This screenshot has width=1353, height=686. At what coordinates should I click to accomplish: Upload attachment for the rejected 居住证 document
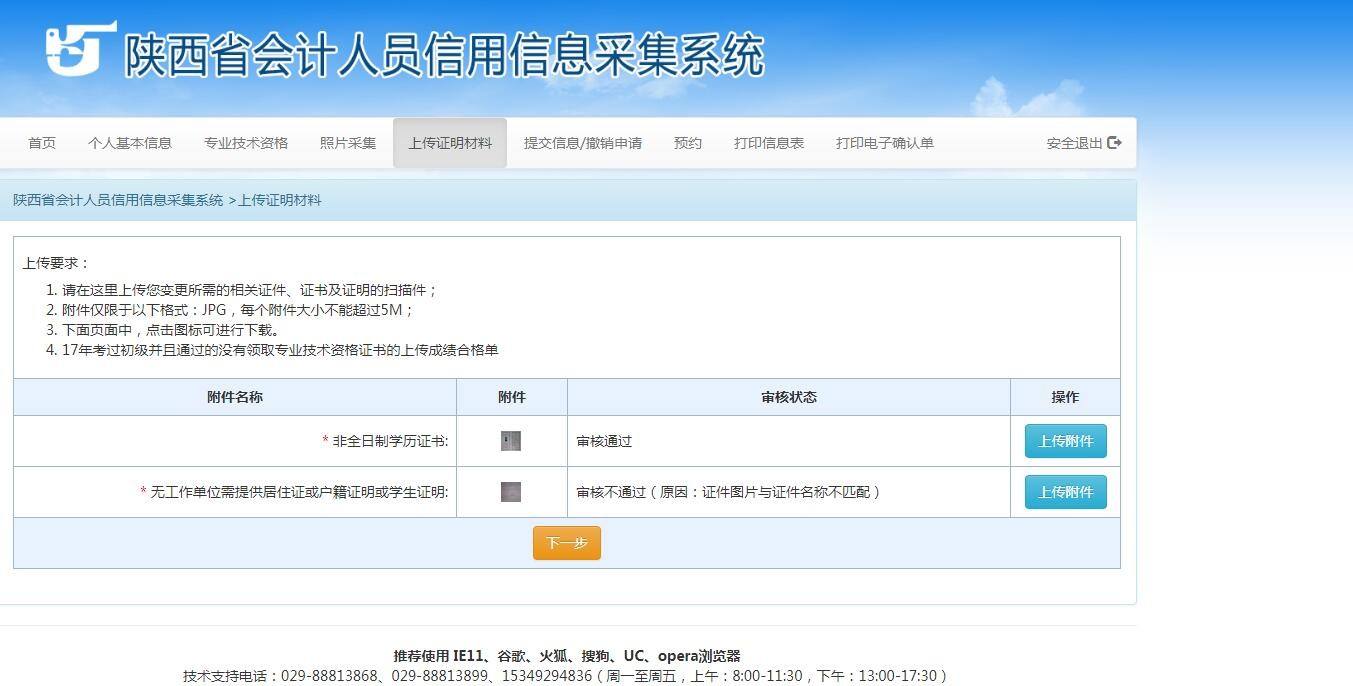pos(1065,491)
